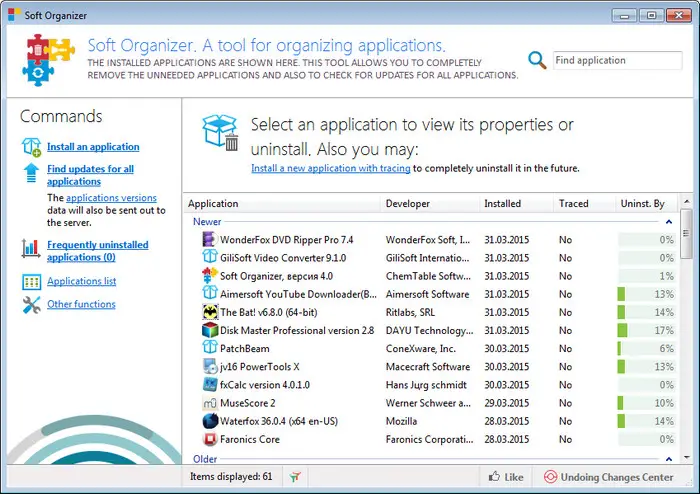The width and height of the screenshot is (700, 494).
Task: Click the Faronics Core red icon
Action: 210,439
